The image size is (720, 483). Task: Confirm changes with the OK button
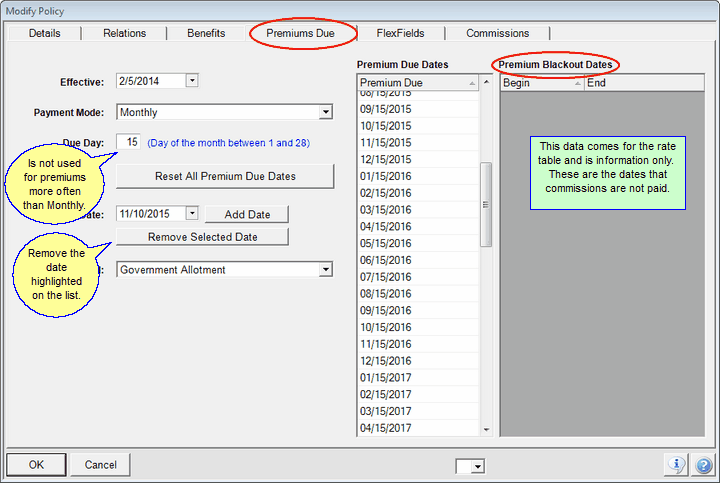pos(36,465)
